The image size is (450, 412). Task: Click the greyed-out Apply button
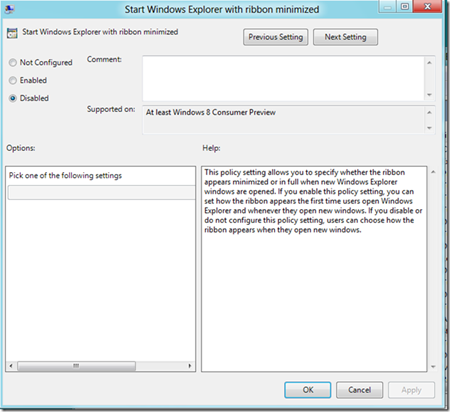tap(411, 390)
